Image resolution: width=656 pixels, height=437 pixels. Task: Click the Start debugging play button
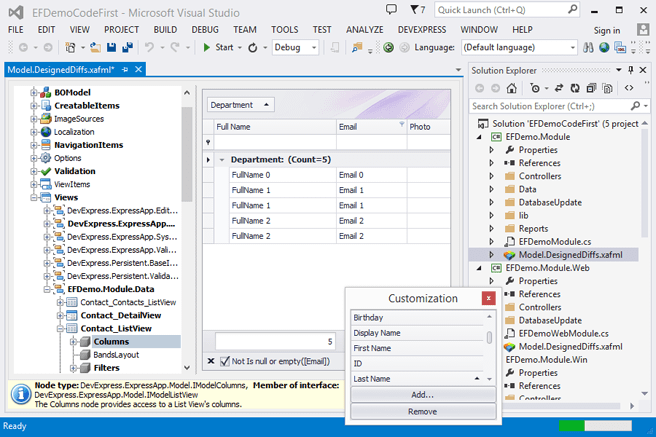pyautogui.click(x=207, y=47)
